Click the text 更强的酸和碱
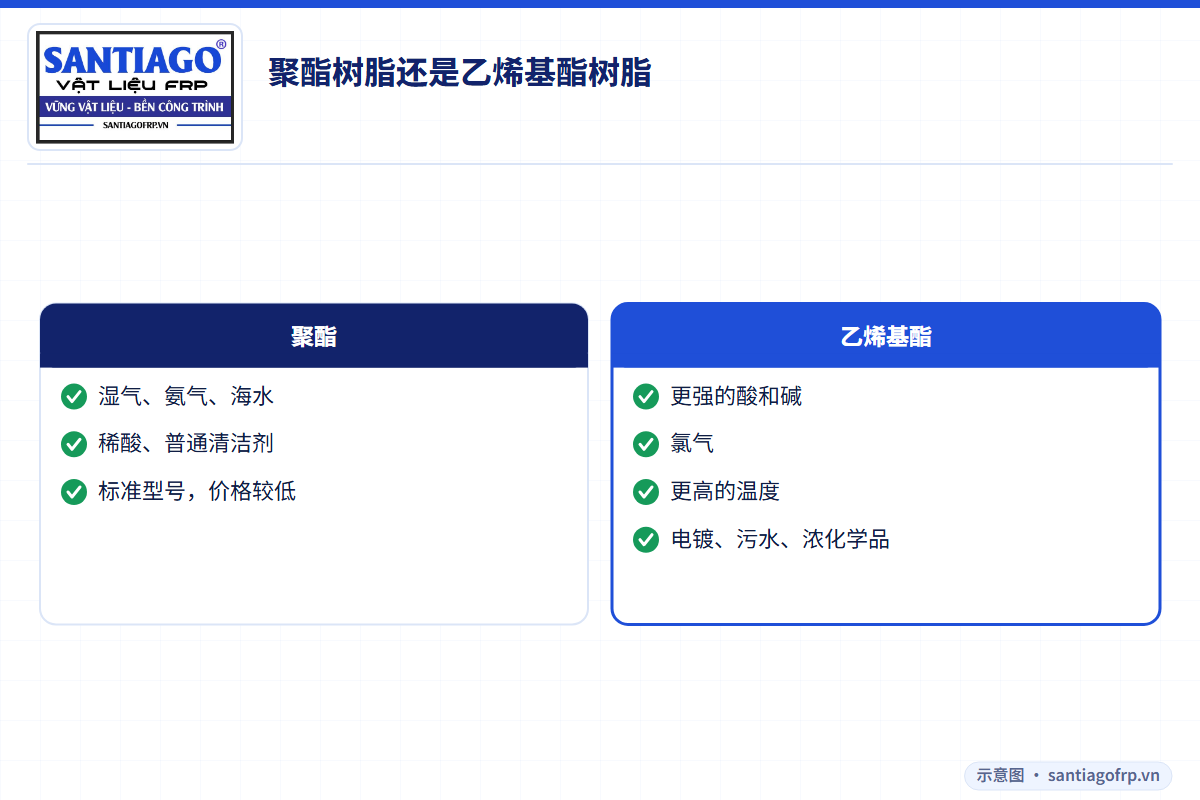Screen dimensions: 1200x800 (x=736, y=396)
